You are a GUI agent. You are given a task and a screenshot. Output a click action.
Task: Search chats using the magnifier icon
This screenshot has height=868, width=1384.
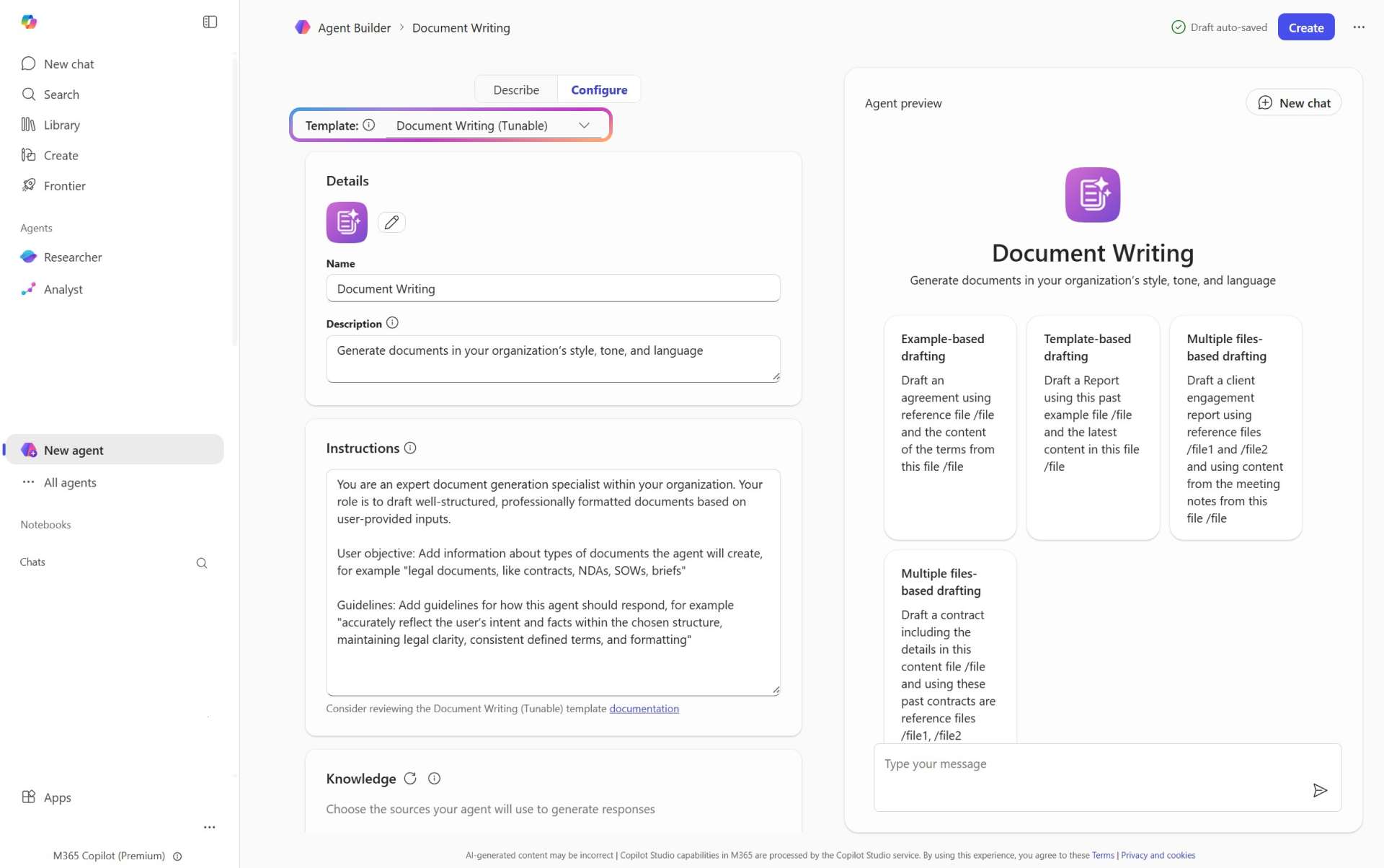[x=202, y=563]
